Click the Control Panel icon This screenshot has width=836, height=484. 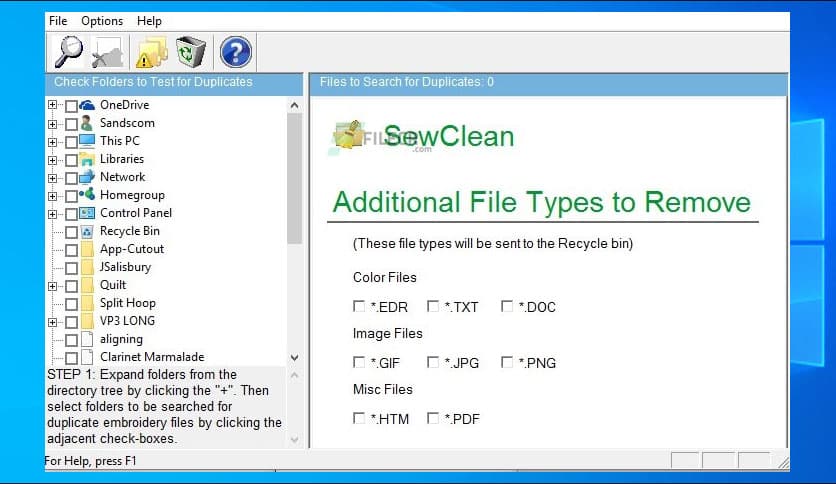click(x=87, y=213)
